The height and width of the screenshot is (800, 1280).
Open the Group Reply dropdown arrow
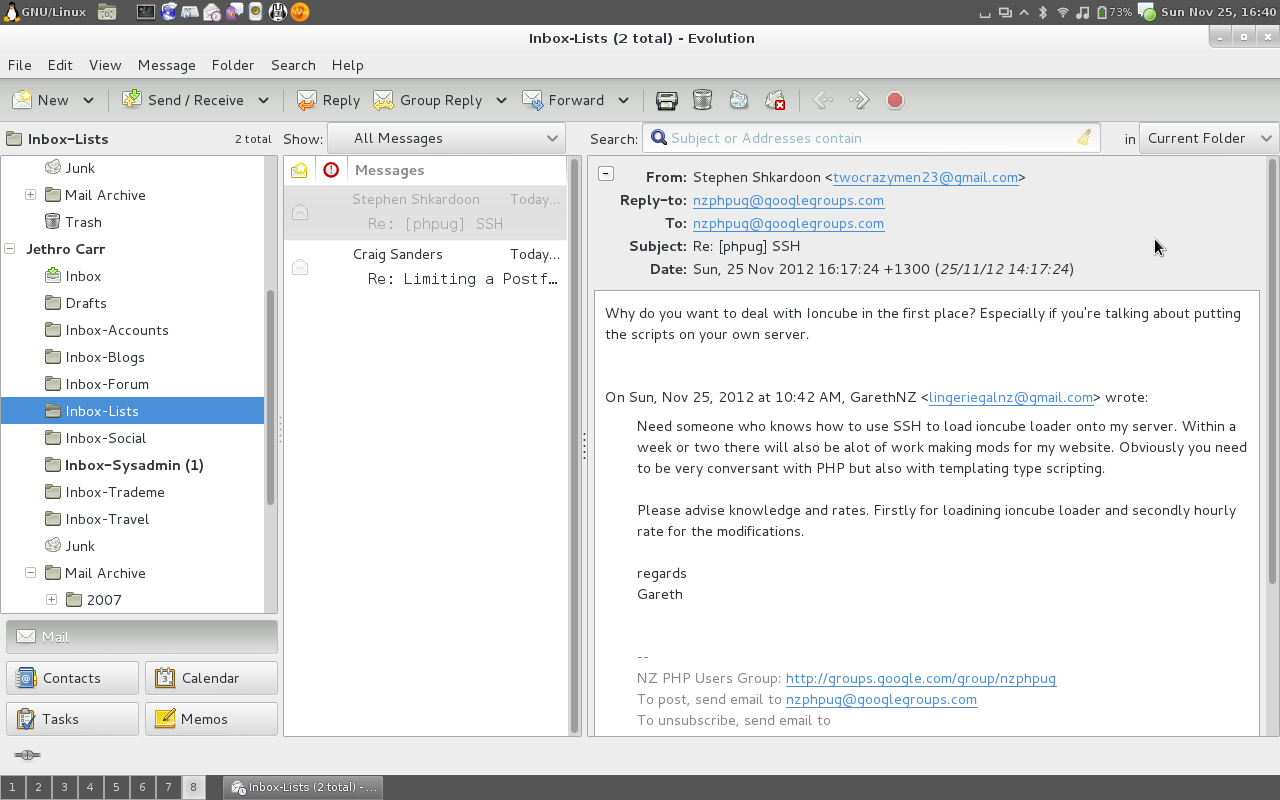point(501,100)
